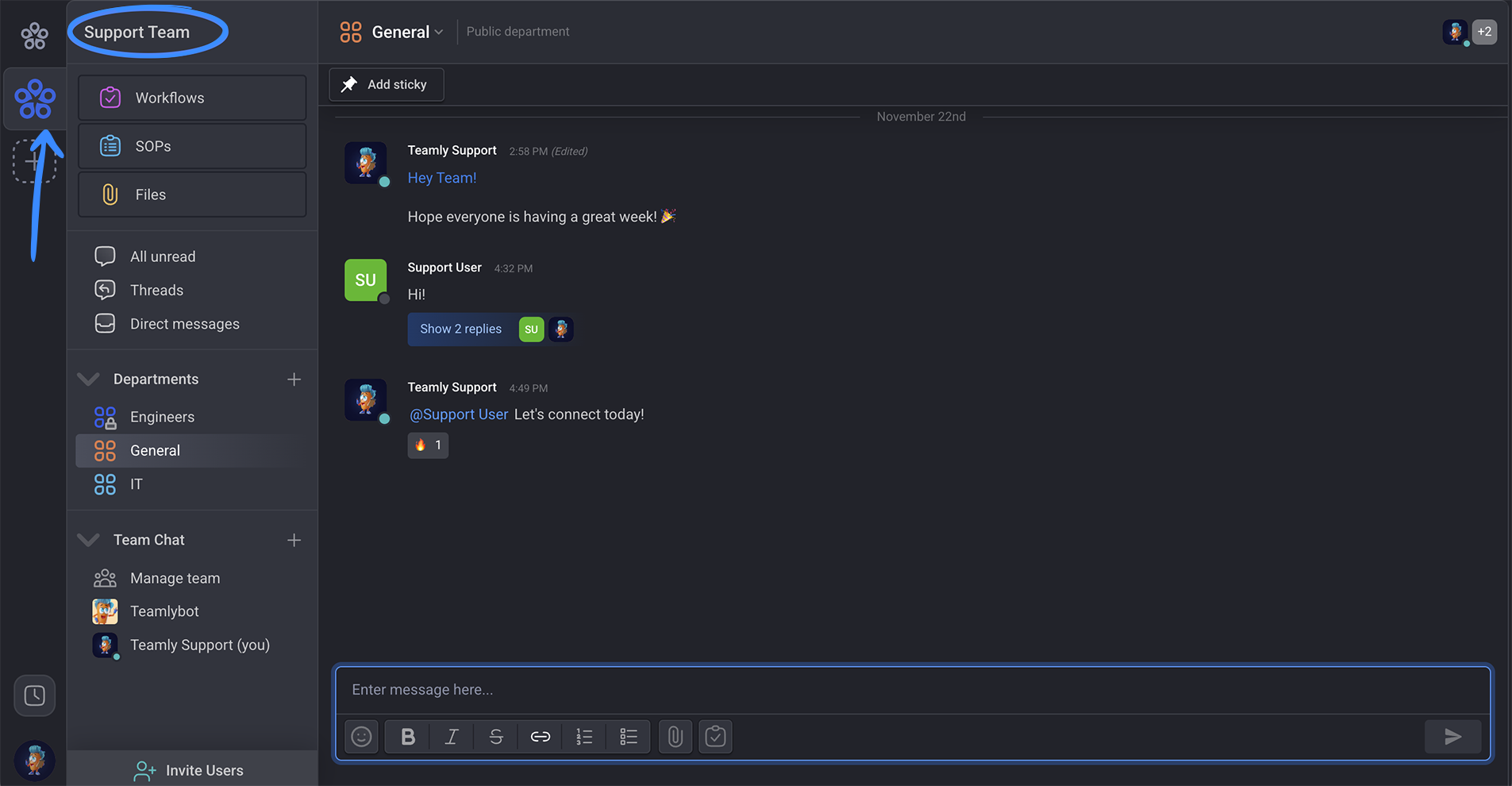Collapse the Departments section
1512x786 pixels.
88,379
